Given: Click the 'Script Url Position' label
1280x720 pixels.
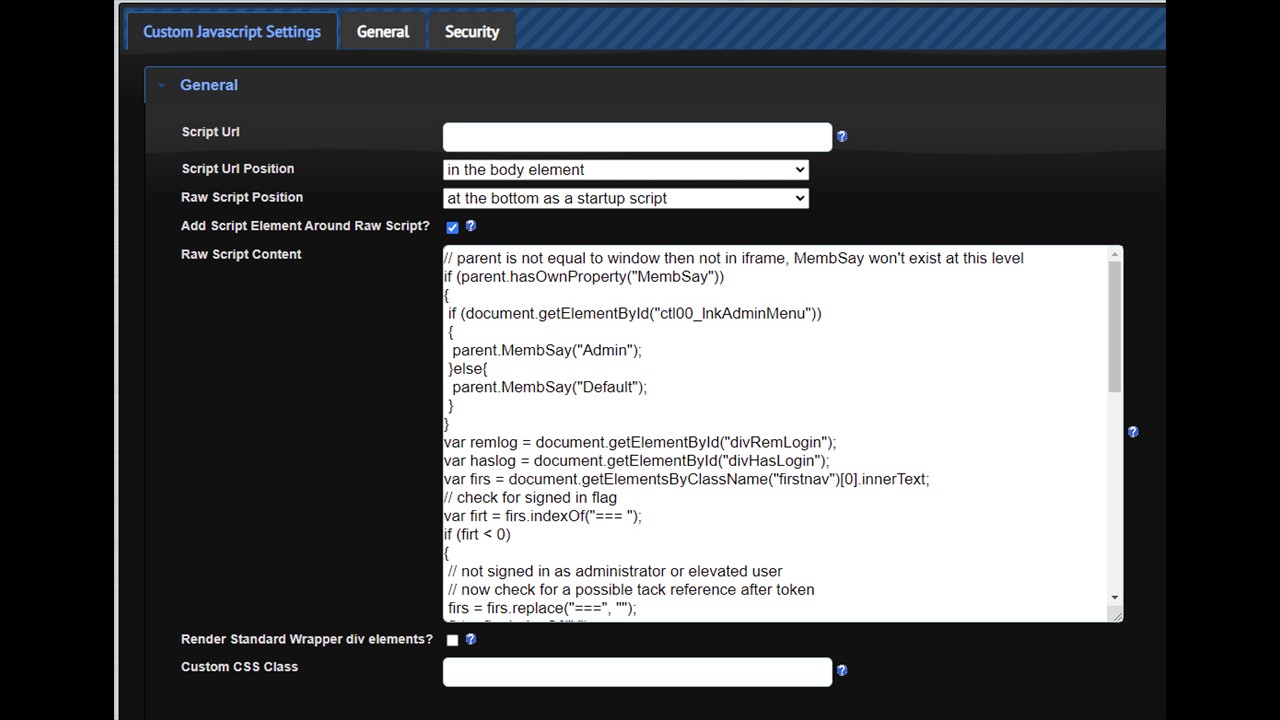Looking at the screenshot, I should pos(238,169).
